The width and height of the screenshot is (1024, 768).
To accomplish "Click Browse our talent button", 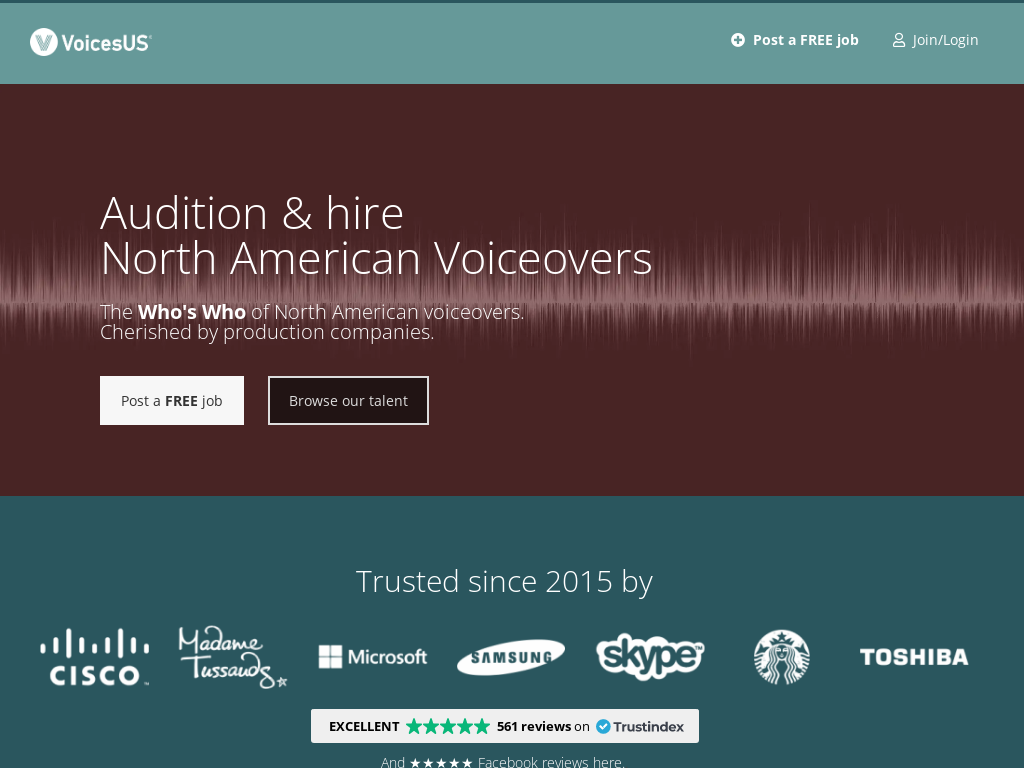I will pyautogui.click(x=348, y=400).
